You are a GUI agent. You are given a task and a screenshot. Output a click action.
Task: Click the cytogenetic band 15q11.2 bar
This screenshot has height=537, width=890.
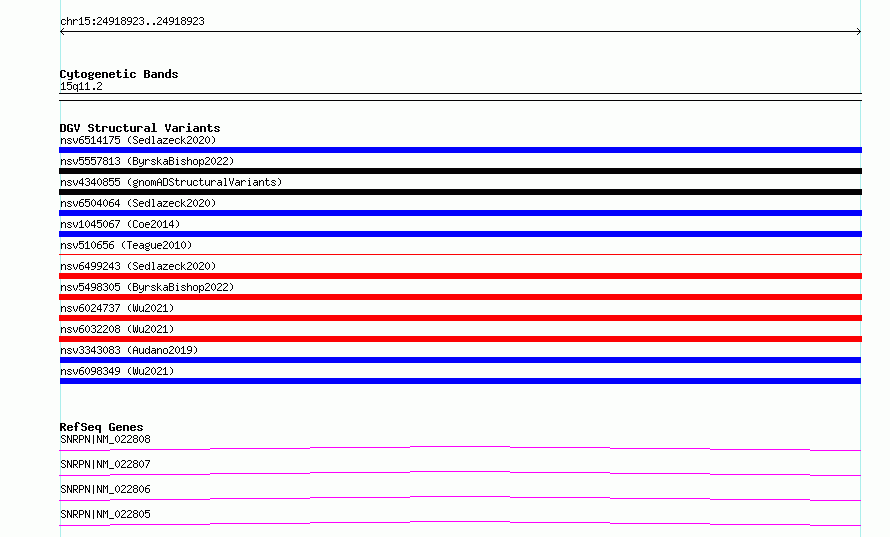[460, 97]
